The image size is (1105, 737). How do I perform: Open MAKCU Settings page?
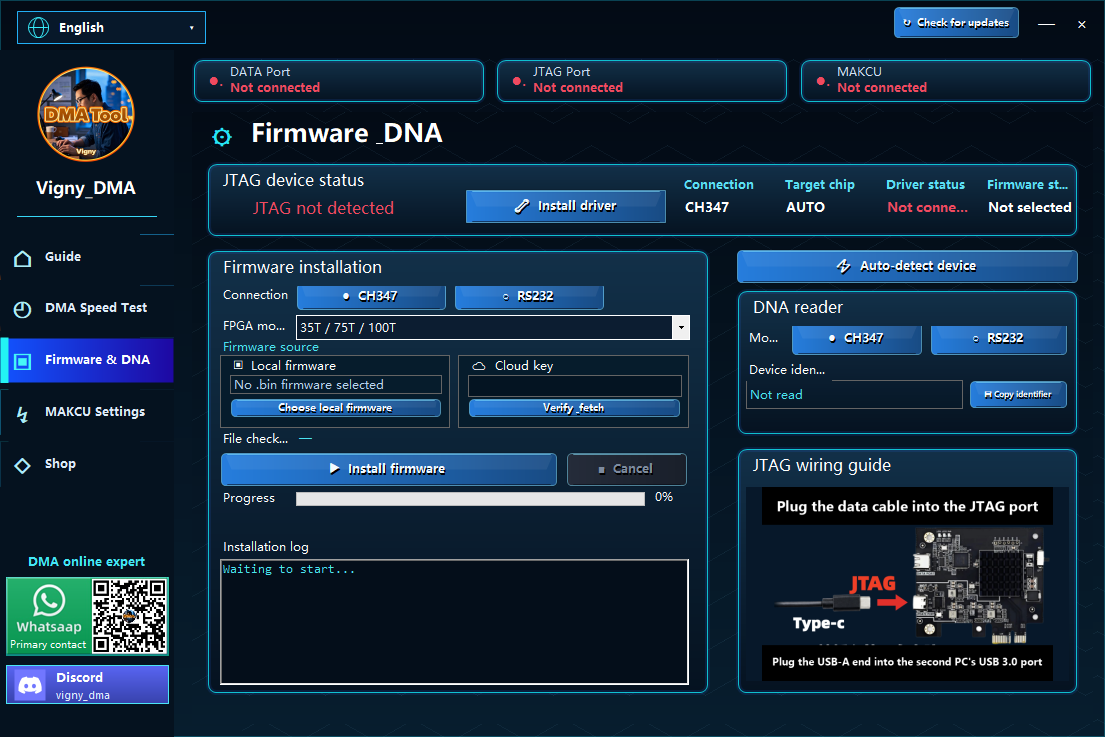[87, 412]
